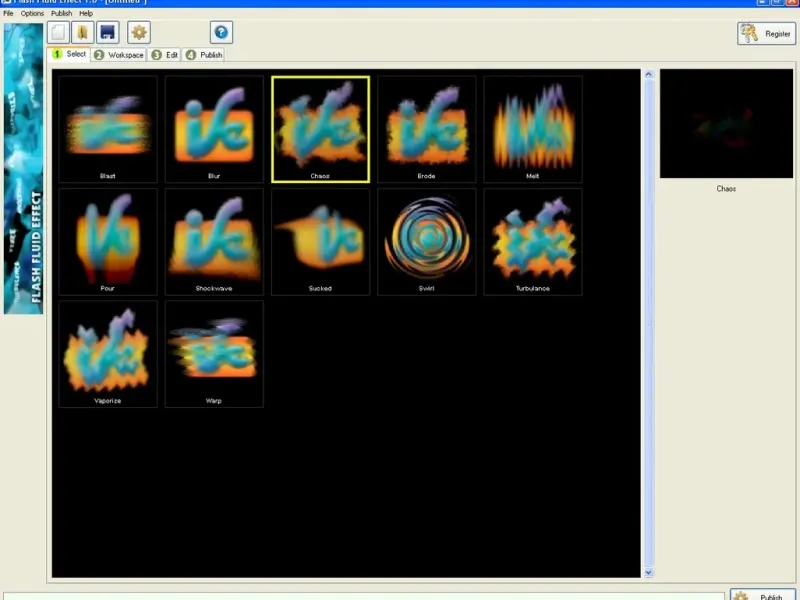Image resolution: width=800 pixels, height=600 pixels.
Task: Switch to the Workspace tab
Action: pos(119,55)
